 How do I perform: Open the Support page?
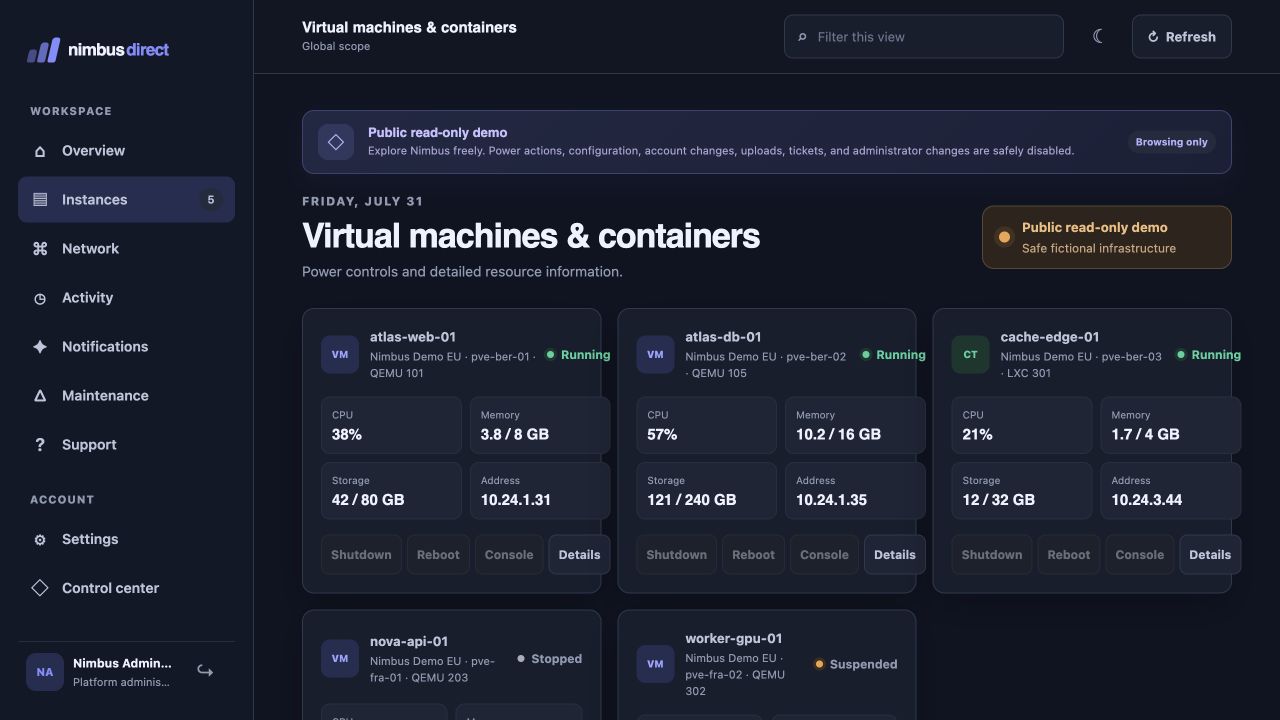click(126, 445)
